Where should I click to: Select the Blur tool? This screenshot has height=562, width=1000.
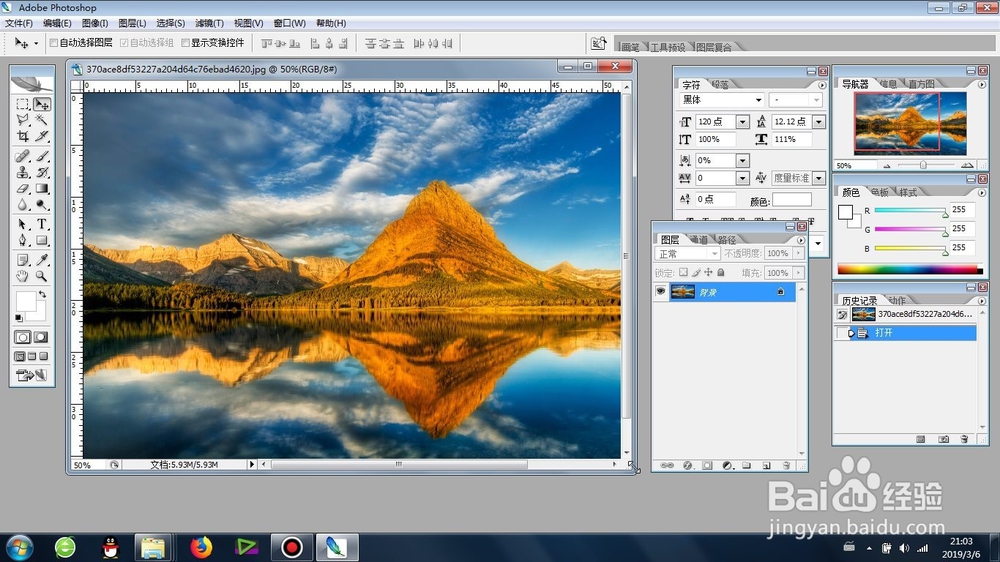[x=22, y=205]
